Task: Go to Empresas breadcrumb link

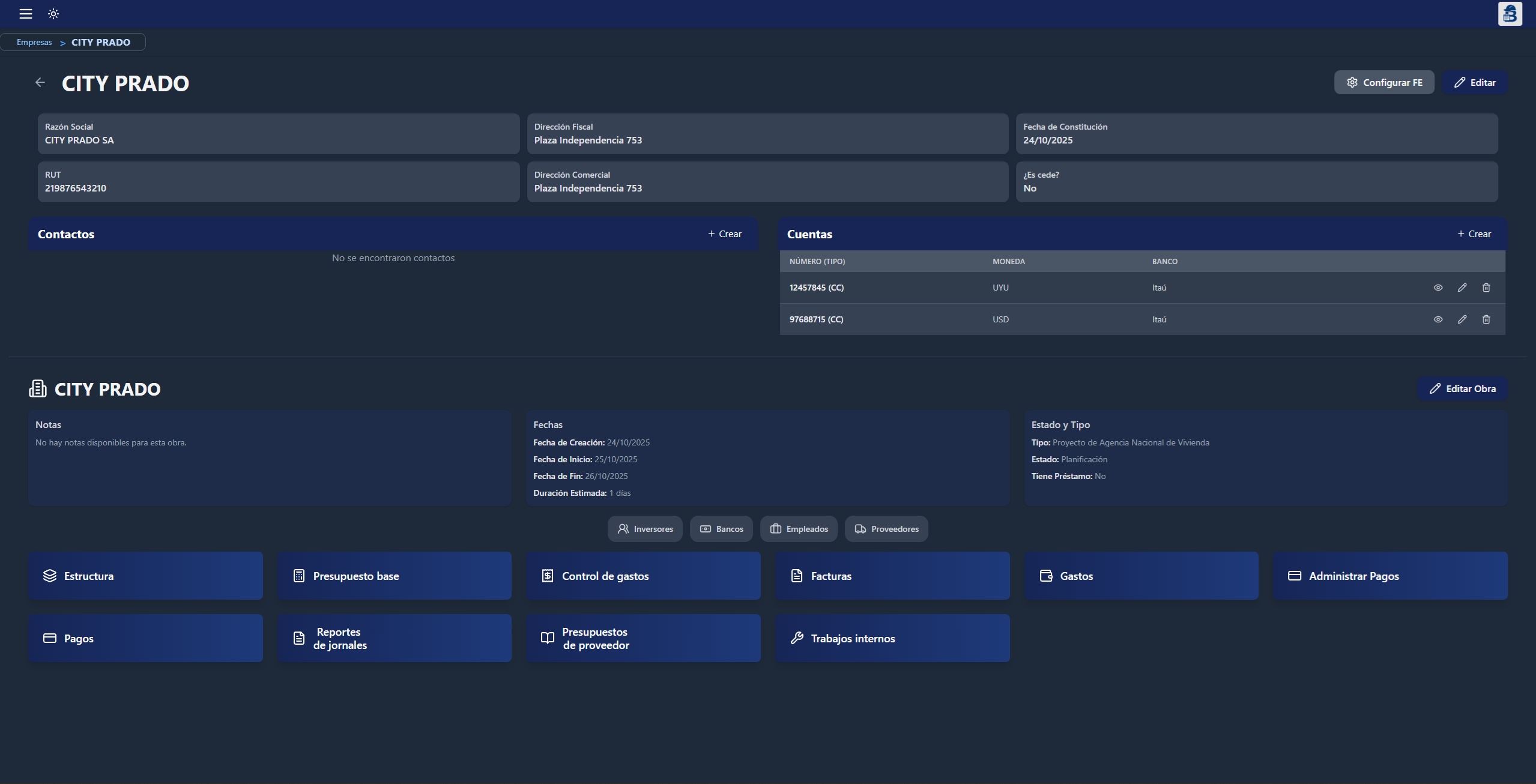Action: click(34, 42)
